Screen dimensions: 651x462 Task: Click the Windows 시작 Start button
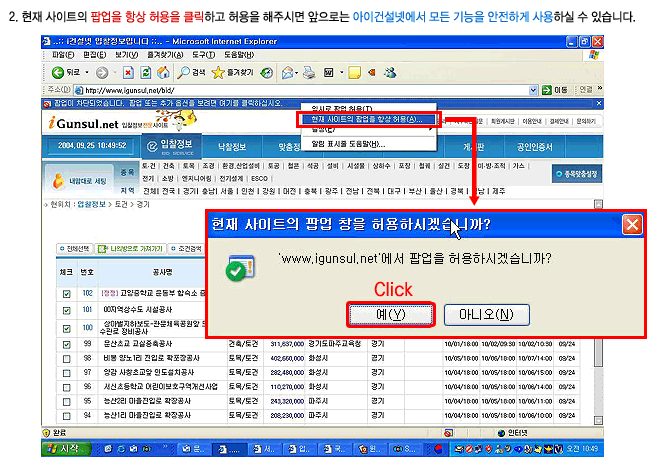(x=67, y=449)
